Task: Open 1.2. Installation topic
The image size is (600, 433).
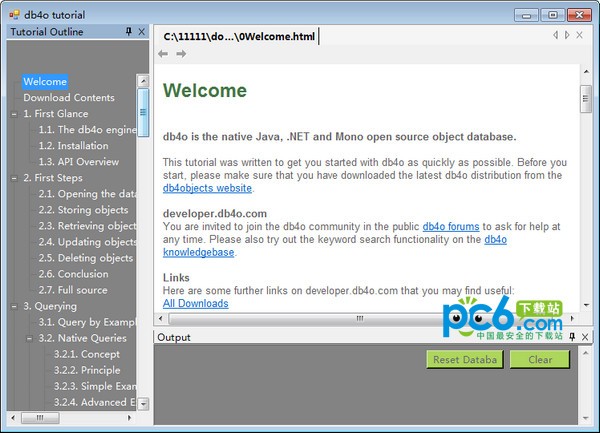Action: [73, 146]
